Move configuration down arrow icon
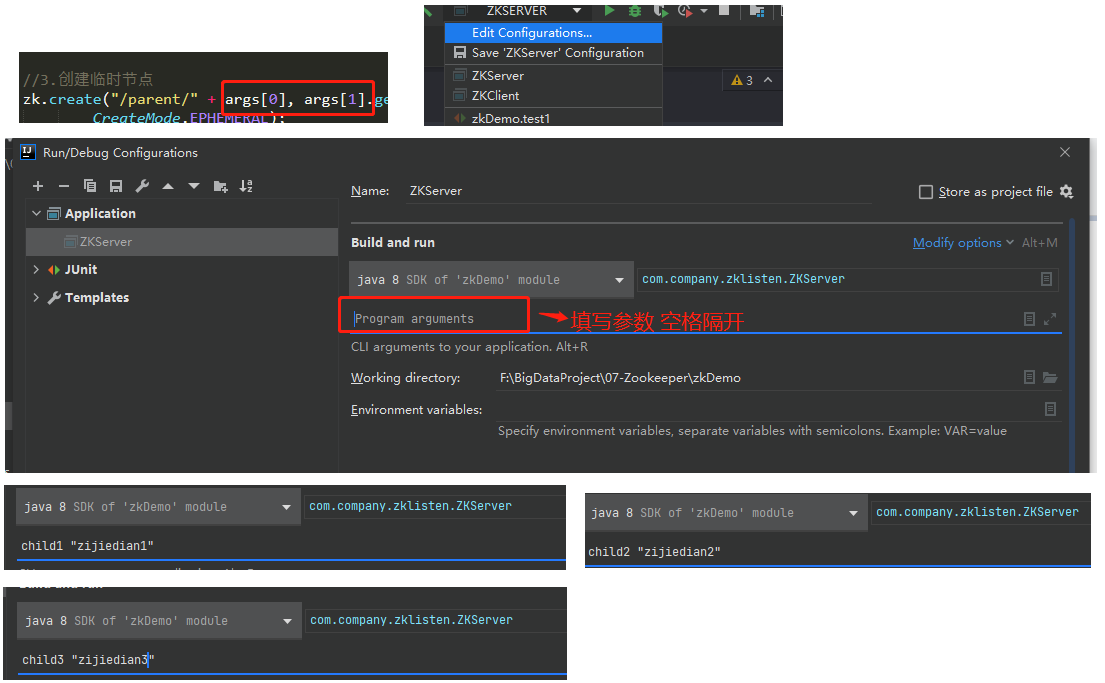The width and height of the screenshot is (1105, 683). 194,186
